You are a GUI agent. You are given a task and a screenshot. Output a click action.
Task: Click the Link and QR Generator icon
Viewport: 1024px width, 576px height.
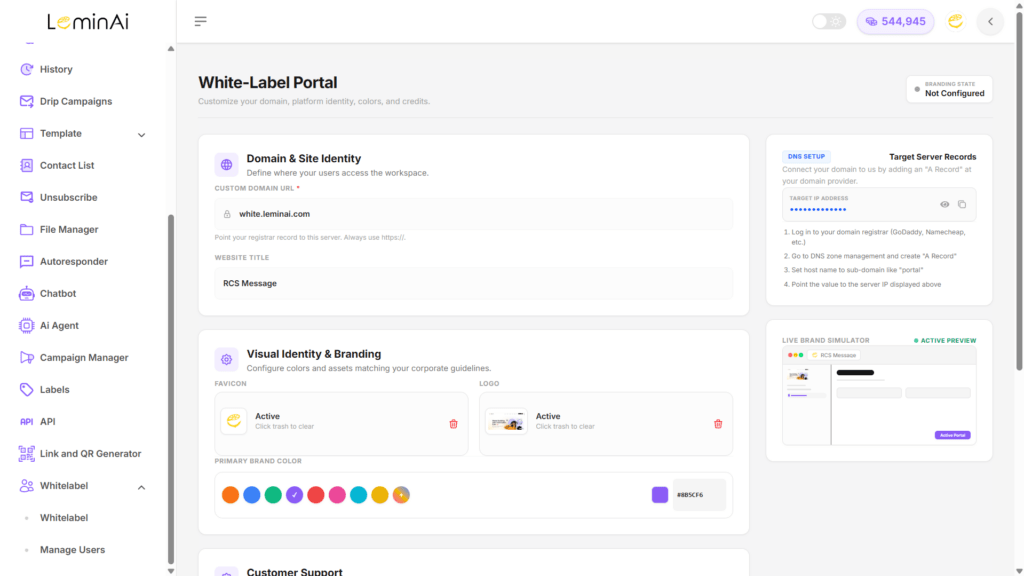[x=26, y=453]
